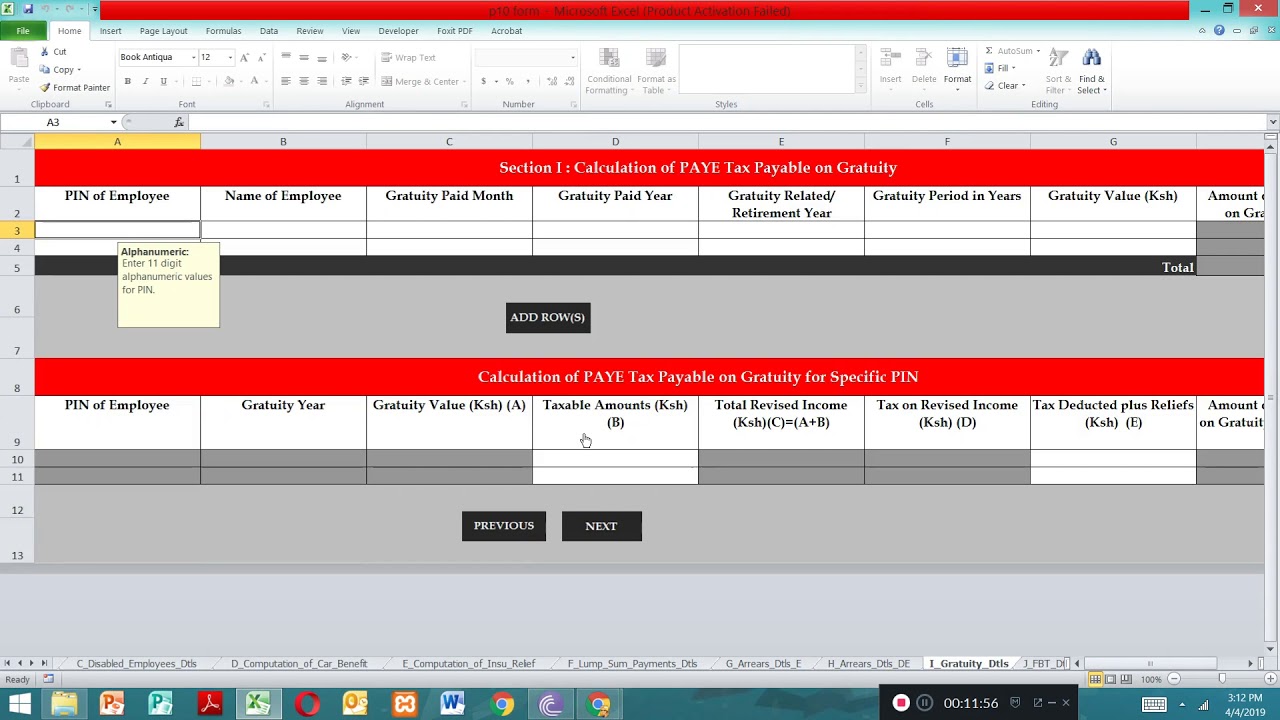Click the Insert Function fx icon
This screenshot has width=1280, height=720.
(x=179, y=122)
